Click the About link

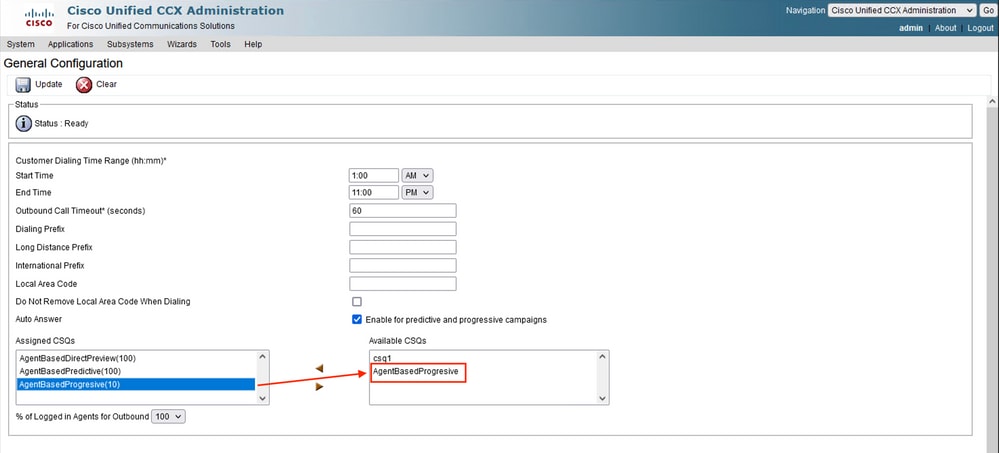[x=945, y=28]
